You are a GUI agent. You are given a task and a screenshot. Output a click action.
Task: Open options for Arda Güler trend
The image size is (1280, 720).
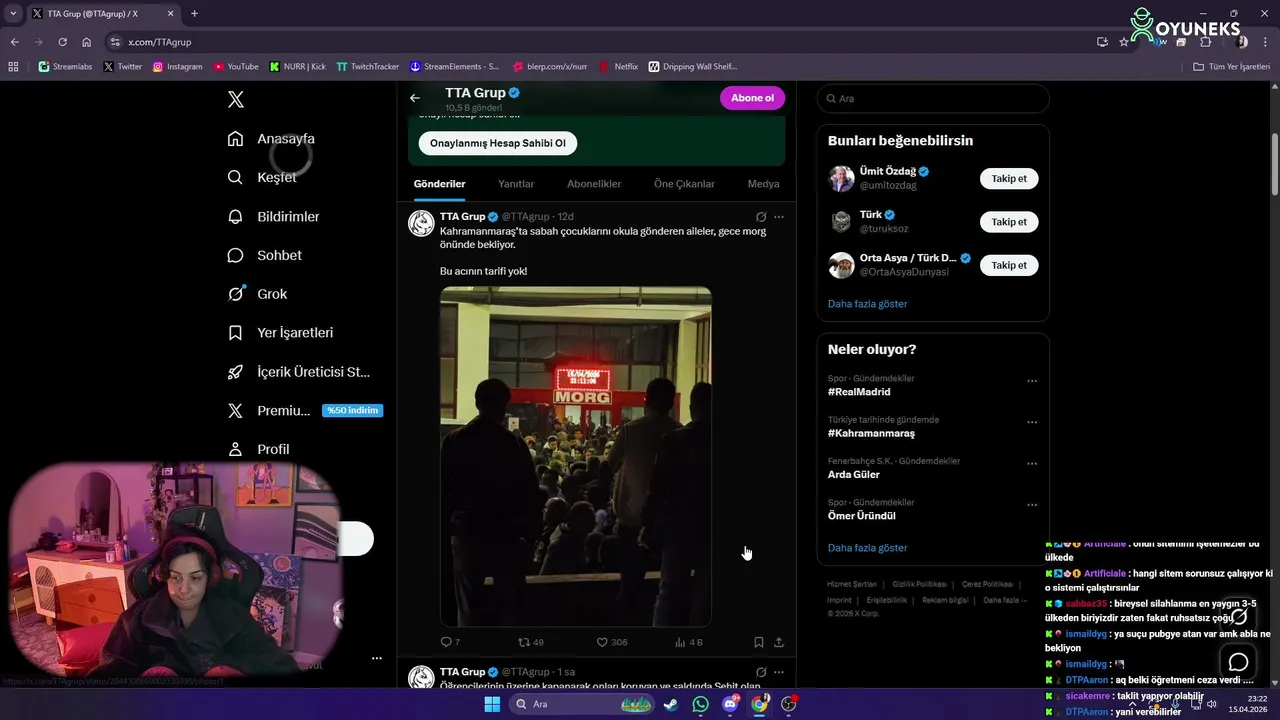[x=1032, y=464]
